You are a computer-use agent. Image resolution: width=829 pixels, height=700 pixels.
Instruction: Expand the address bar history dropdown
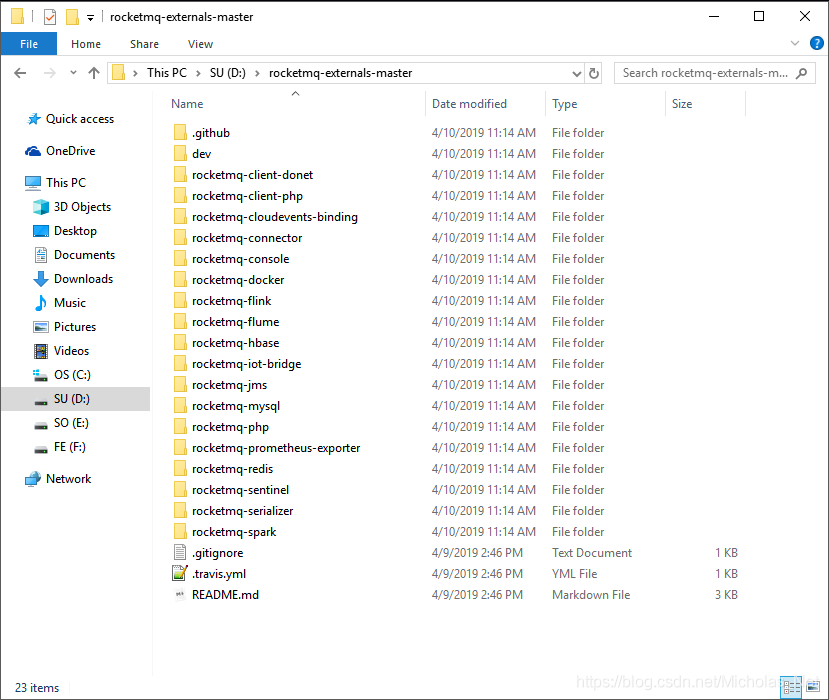pyautogui.click(x=577, y=73)
